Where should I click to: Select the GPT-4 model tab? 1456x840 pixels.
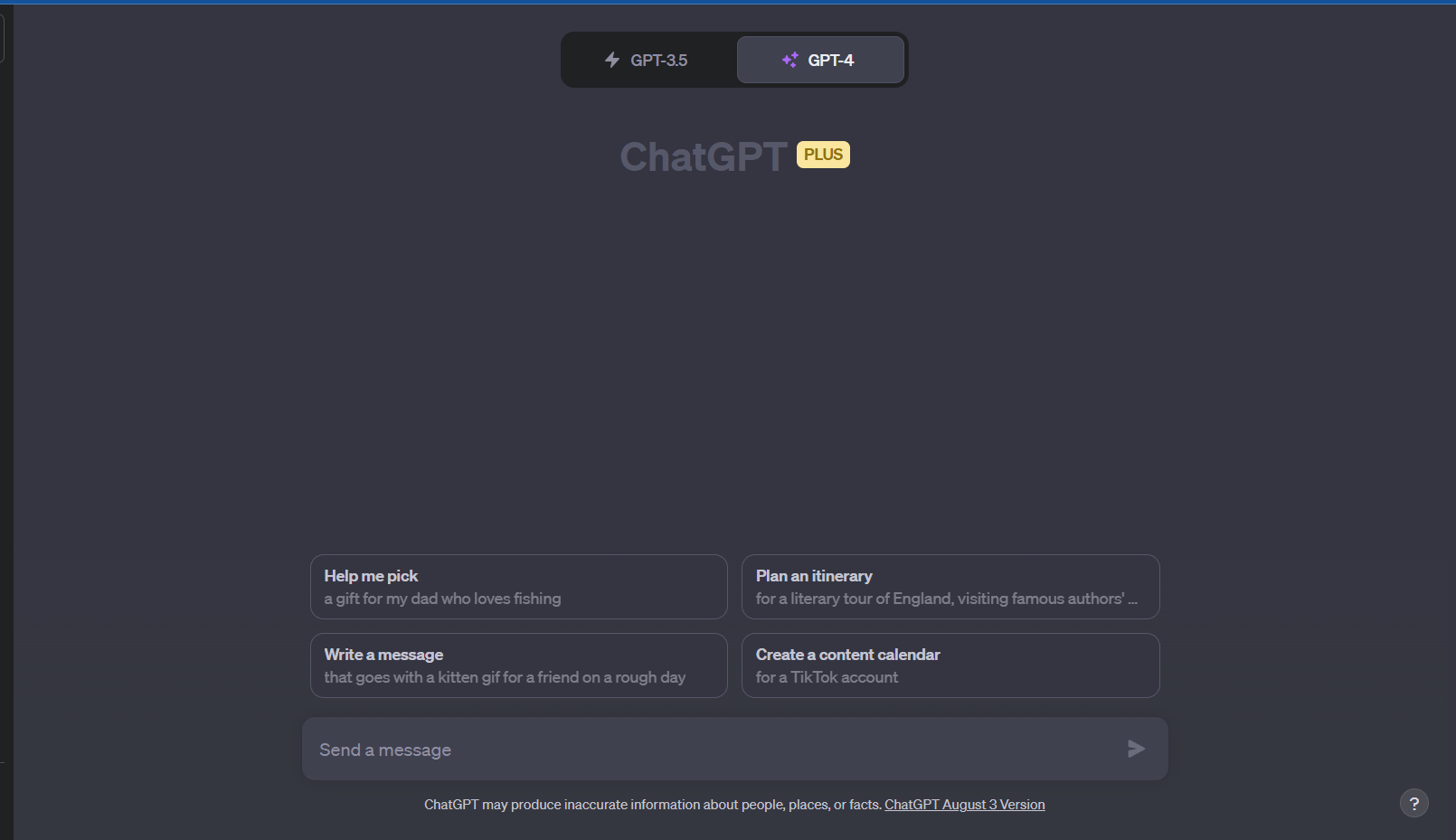click(x=820, y=60)
